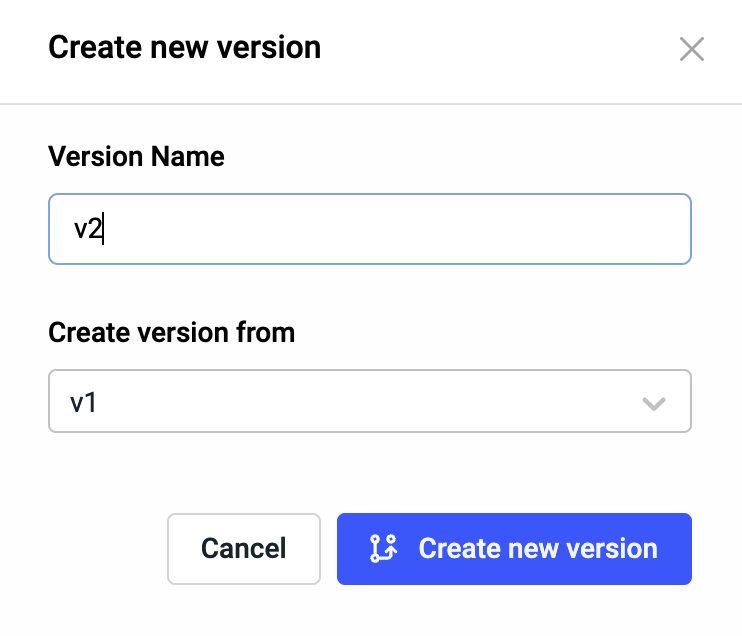Image resolution: width=742 pixels, height=636 pixels.
Task: Click the Create new version button label text
Action: 537,548
